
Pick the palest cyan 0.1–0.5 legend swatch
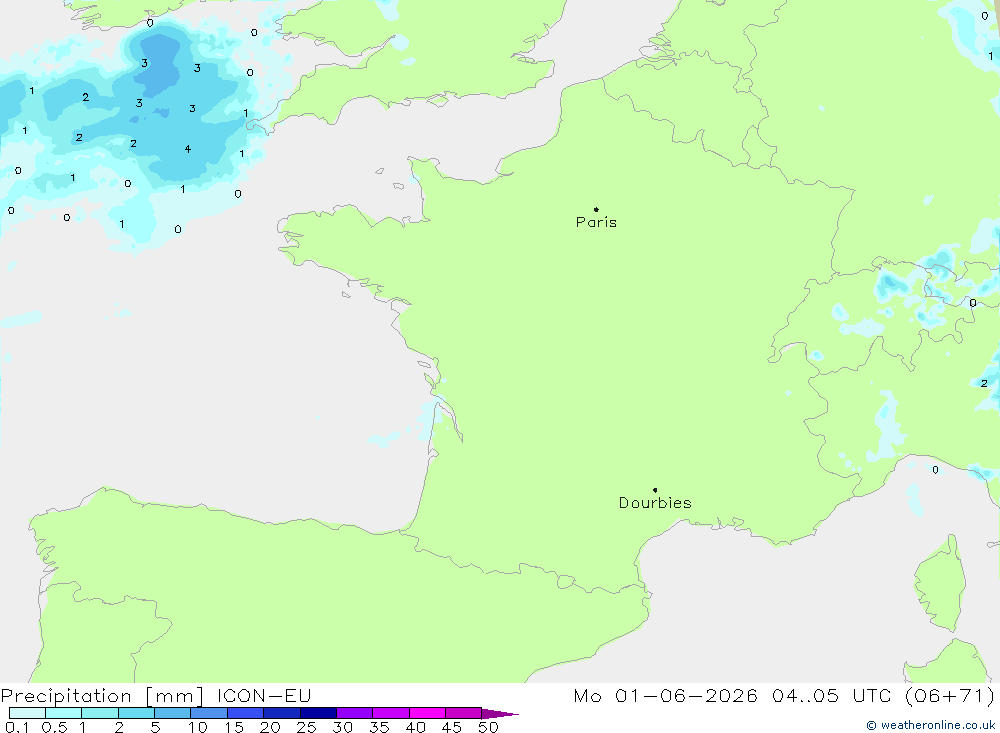click(27, 713)
